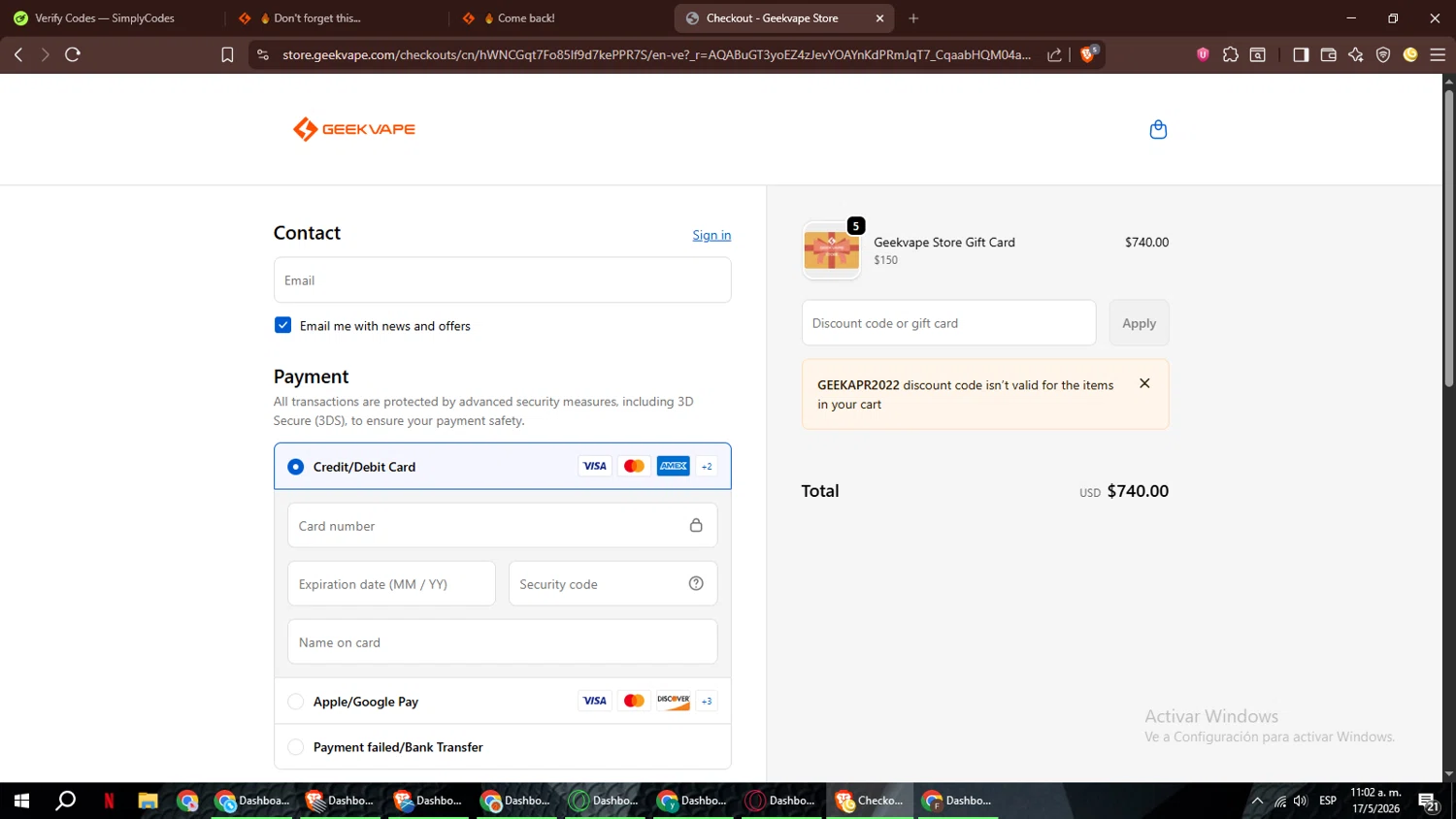The width and height of the screenshot is (1456, 819).
Task: Click the USD $740.00 total amount
Action: pos(1124,491)
